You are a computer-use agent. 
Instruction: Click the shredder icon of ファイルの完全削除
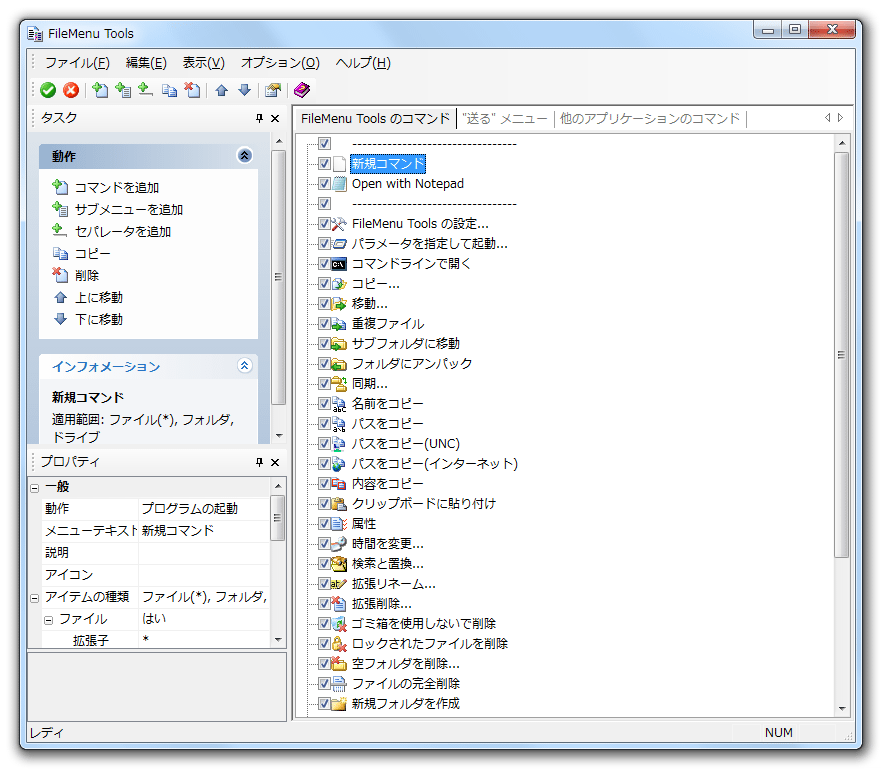tap(339, 684)
